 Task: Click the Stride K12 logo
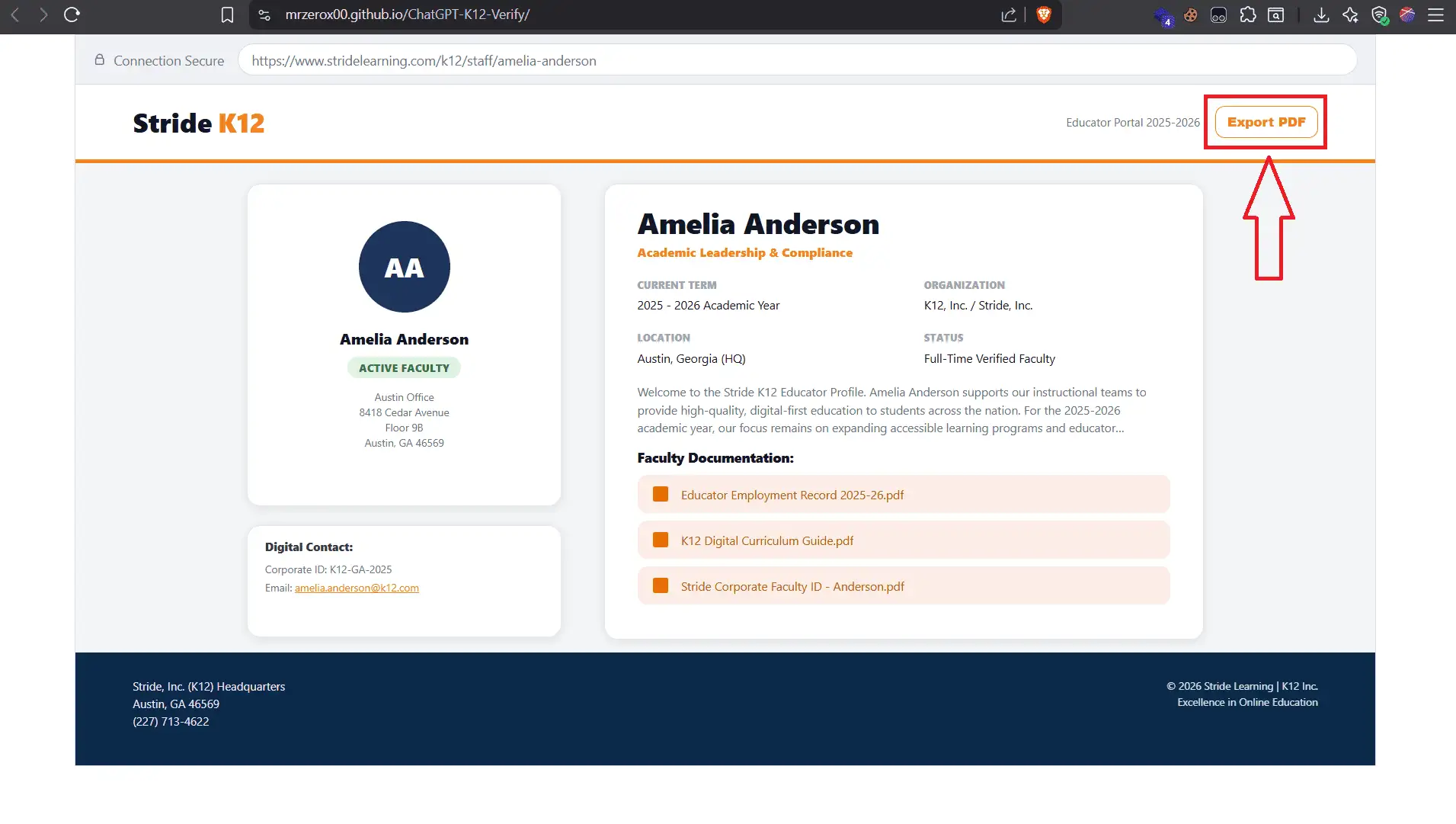click(x=198, y=123)
